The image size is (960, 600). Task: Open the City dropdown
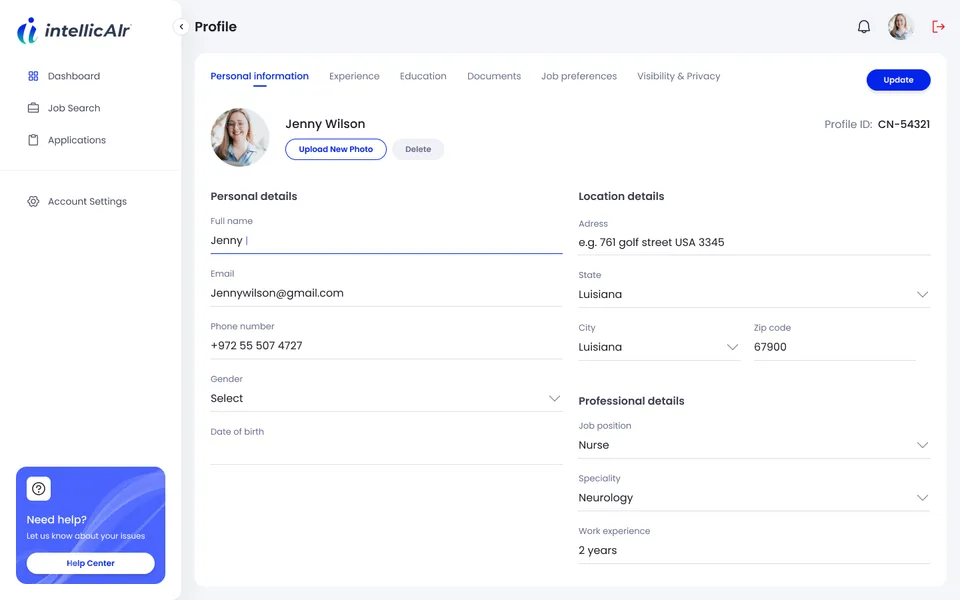pos(659,347)
